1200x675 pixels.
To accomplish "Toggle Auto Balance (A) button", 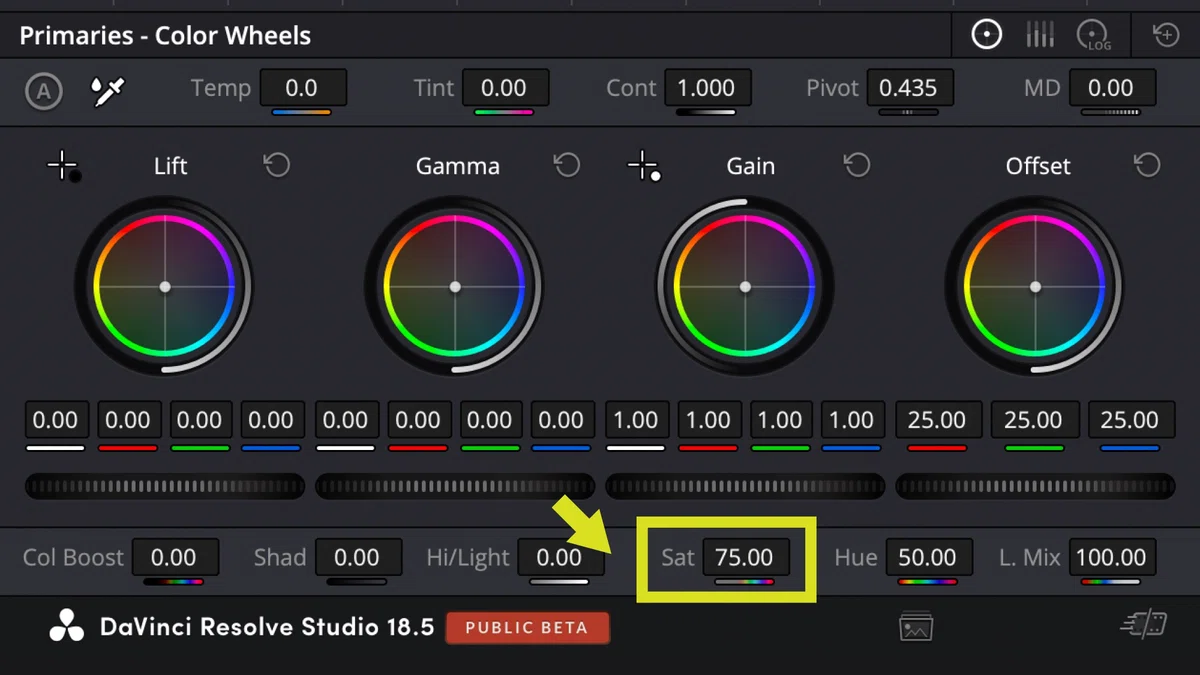I will coord(43,92).
